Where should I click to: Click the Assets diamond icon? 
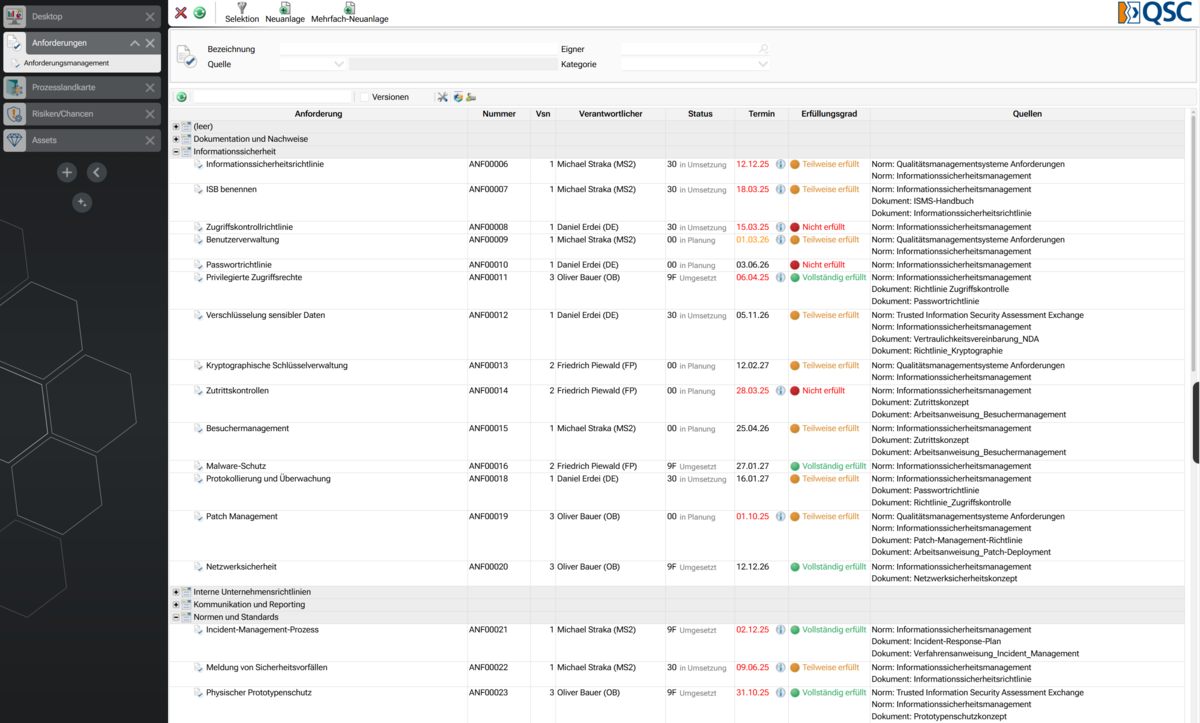pos(15,141)
